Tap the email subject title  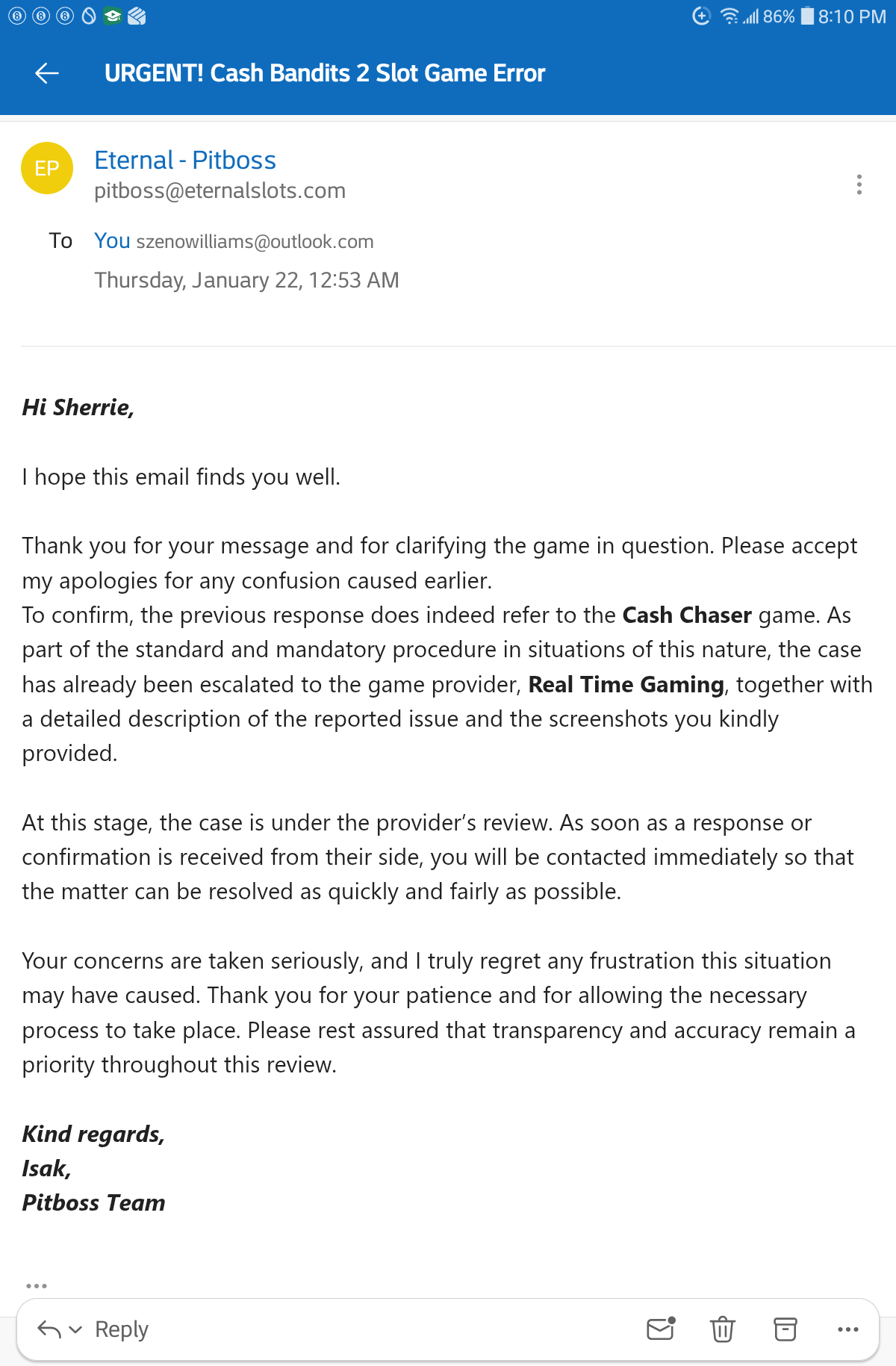click(325, 73)
